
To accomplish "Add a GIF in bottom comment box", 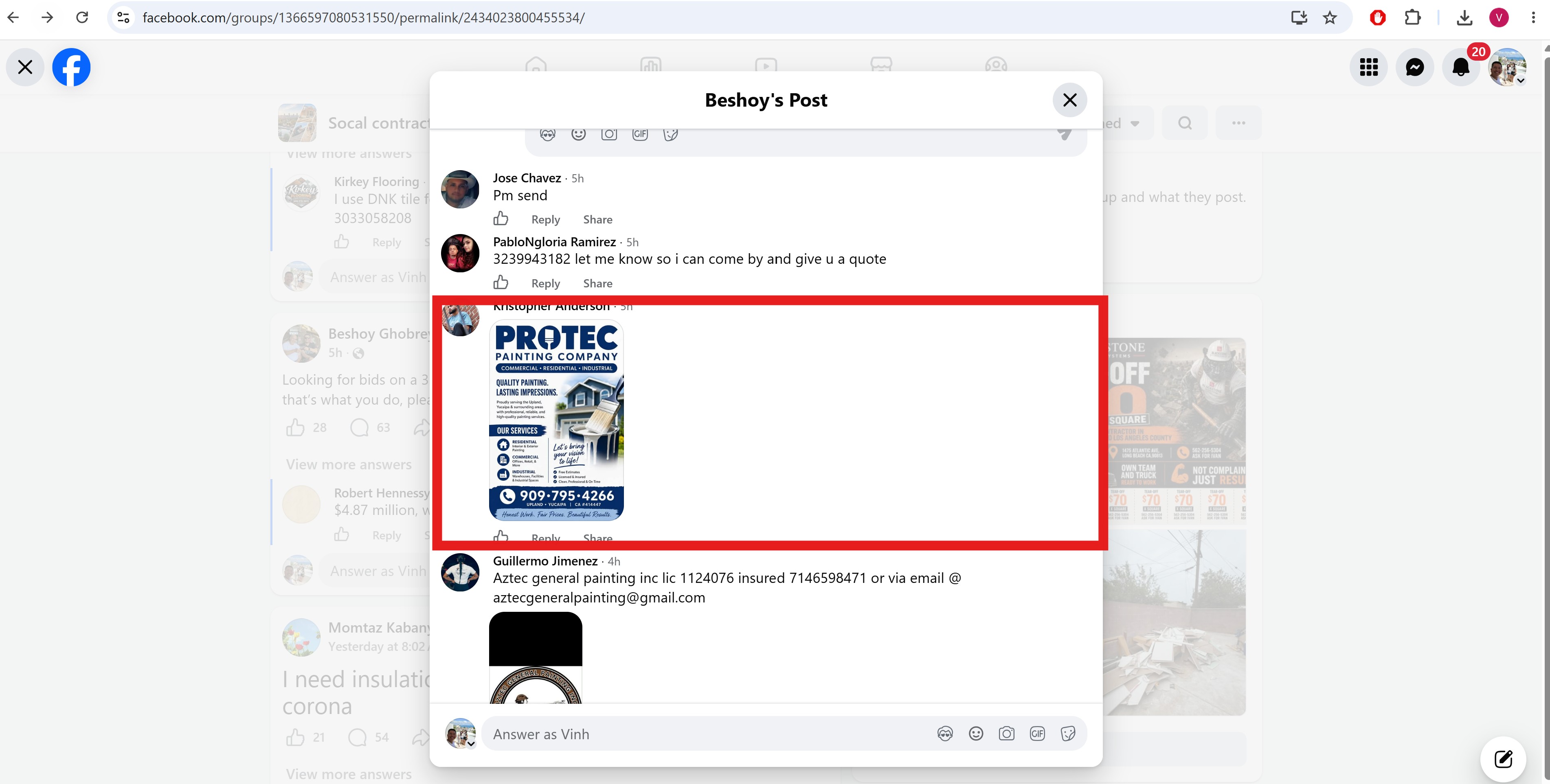I will [1037, 734].
